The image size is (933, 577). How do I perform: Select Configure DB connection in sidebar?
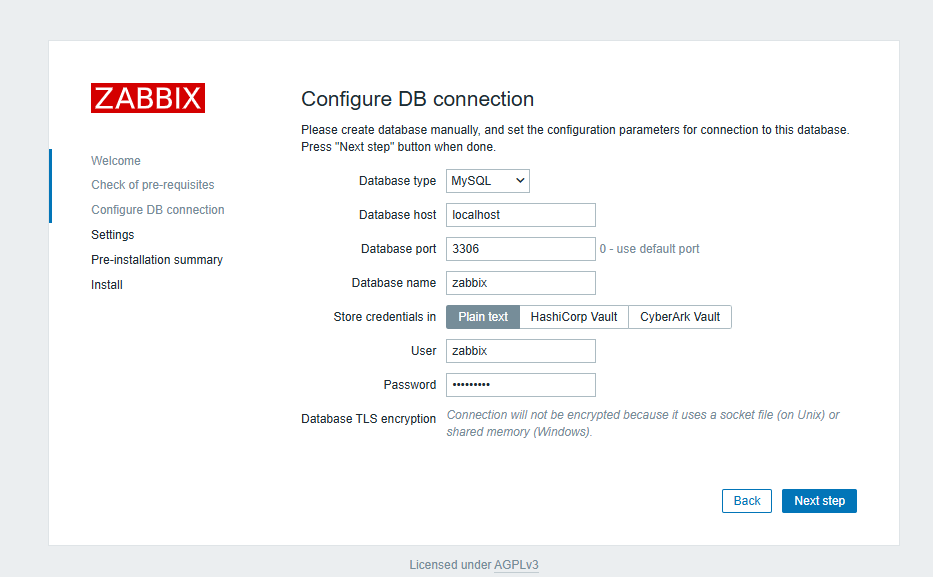pos(157,210)
